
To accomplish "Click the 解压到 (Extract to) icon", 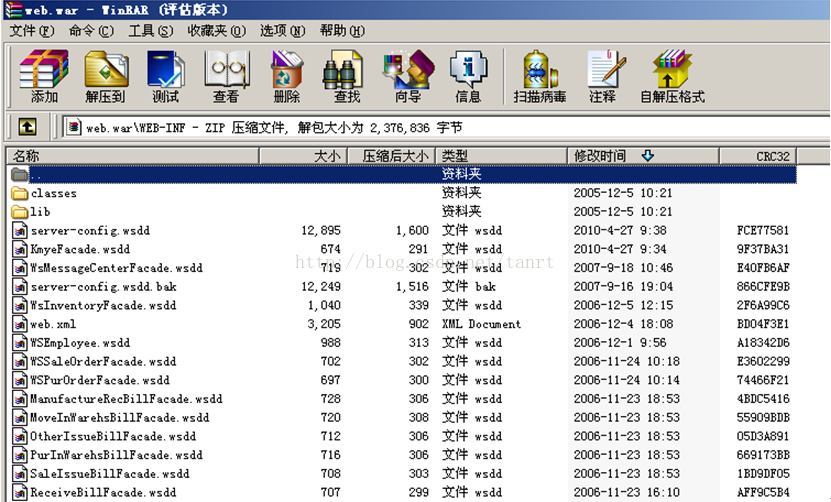I will tap(105, 76).
